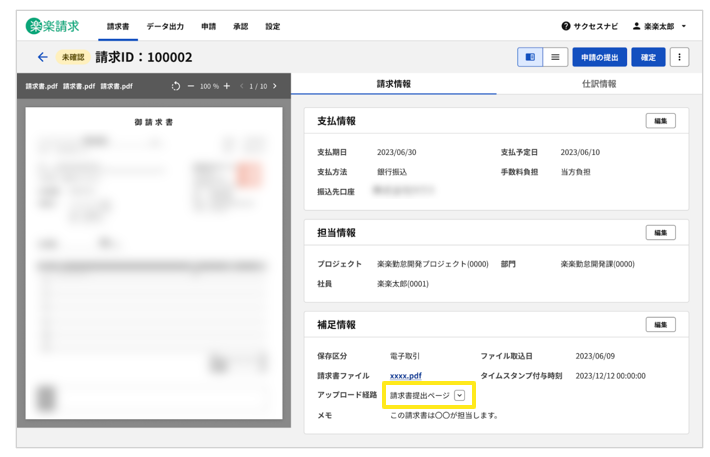Viewport: 710px width, 457px height.
Task: Zoom out the PDF with minus icon
Action: (x=191, y=87)
